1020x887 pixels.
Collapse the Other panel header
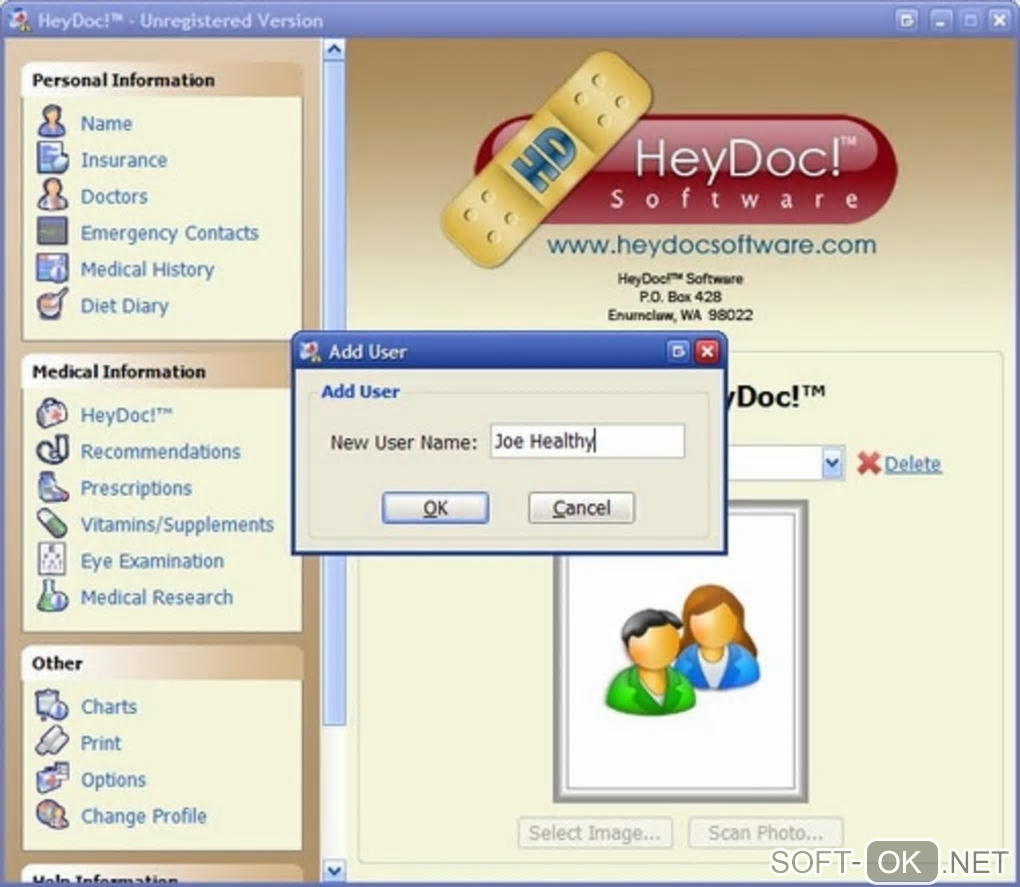(162, 663)
